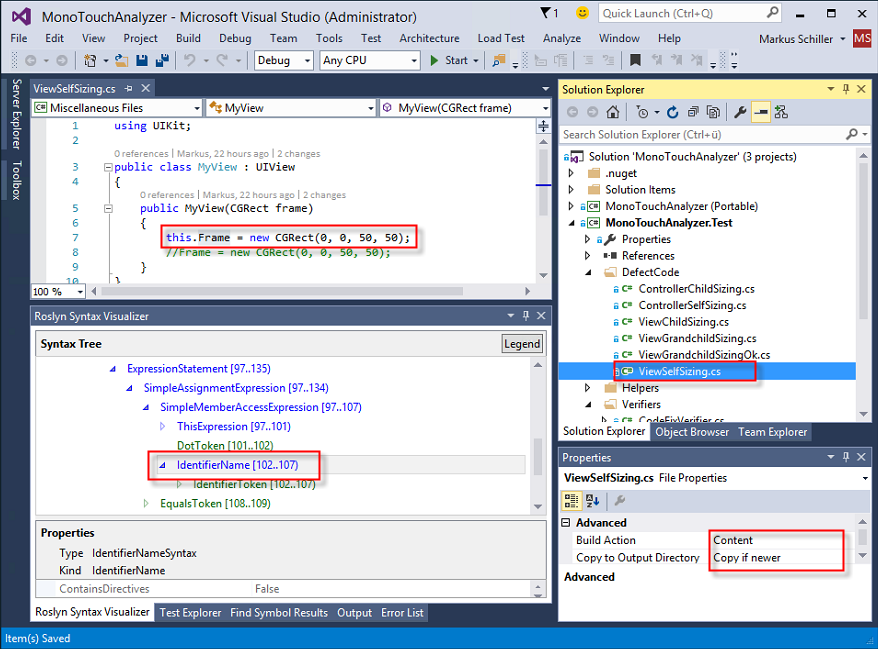Click the Open File folder icon in toolbar
This screenshot has height=649, width=878.
pos(121,60)
